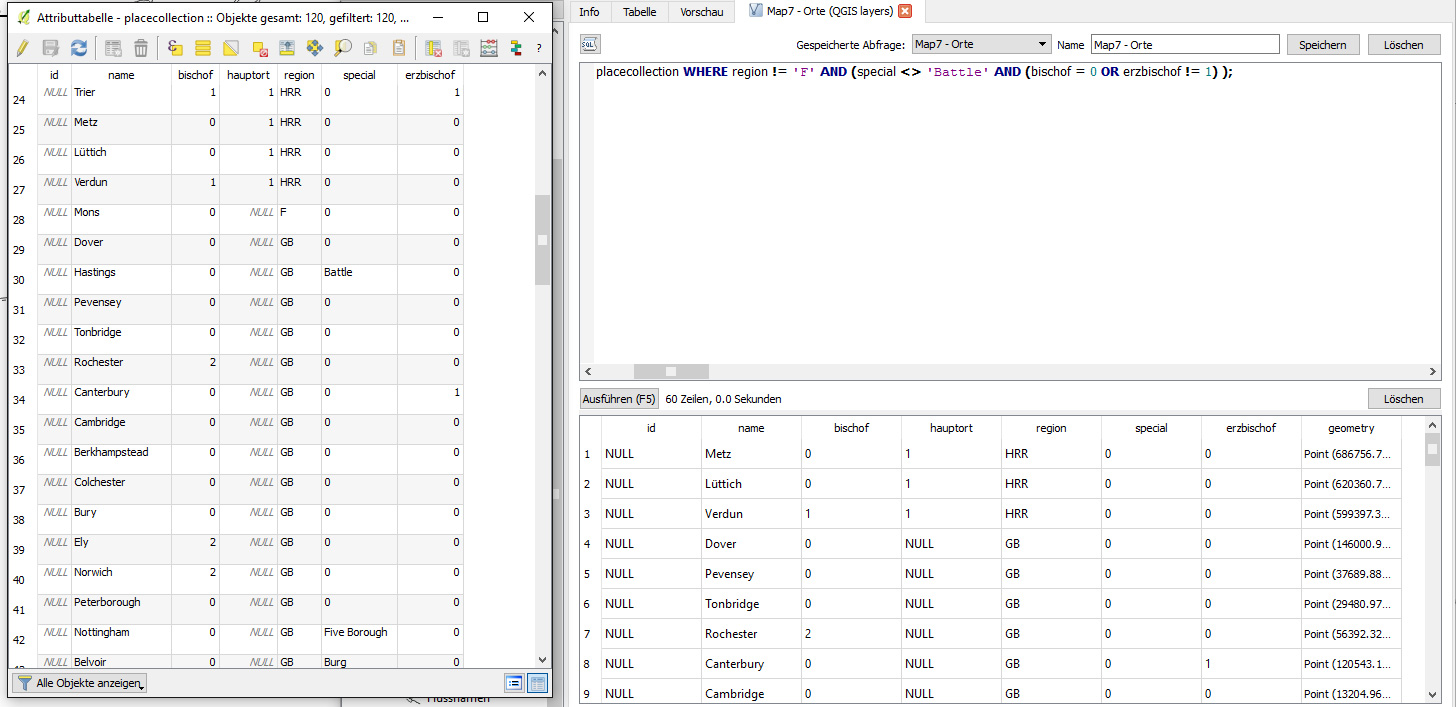Image resolution: width=1456 pixels, height=707 pixels.
Task: Click the Löschen button above the results table
Action: (1404, 399)
